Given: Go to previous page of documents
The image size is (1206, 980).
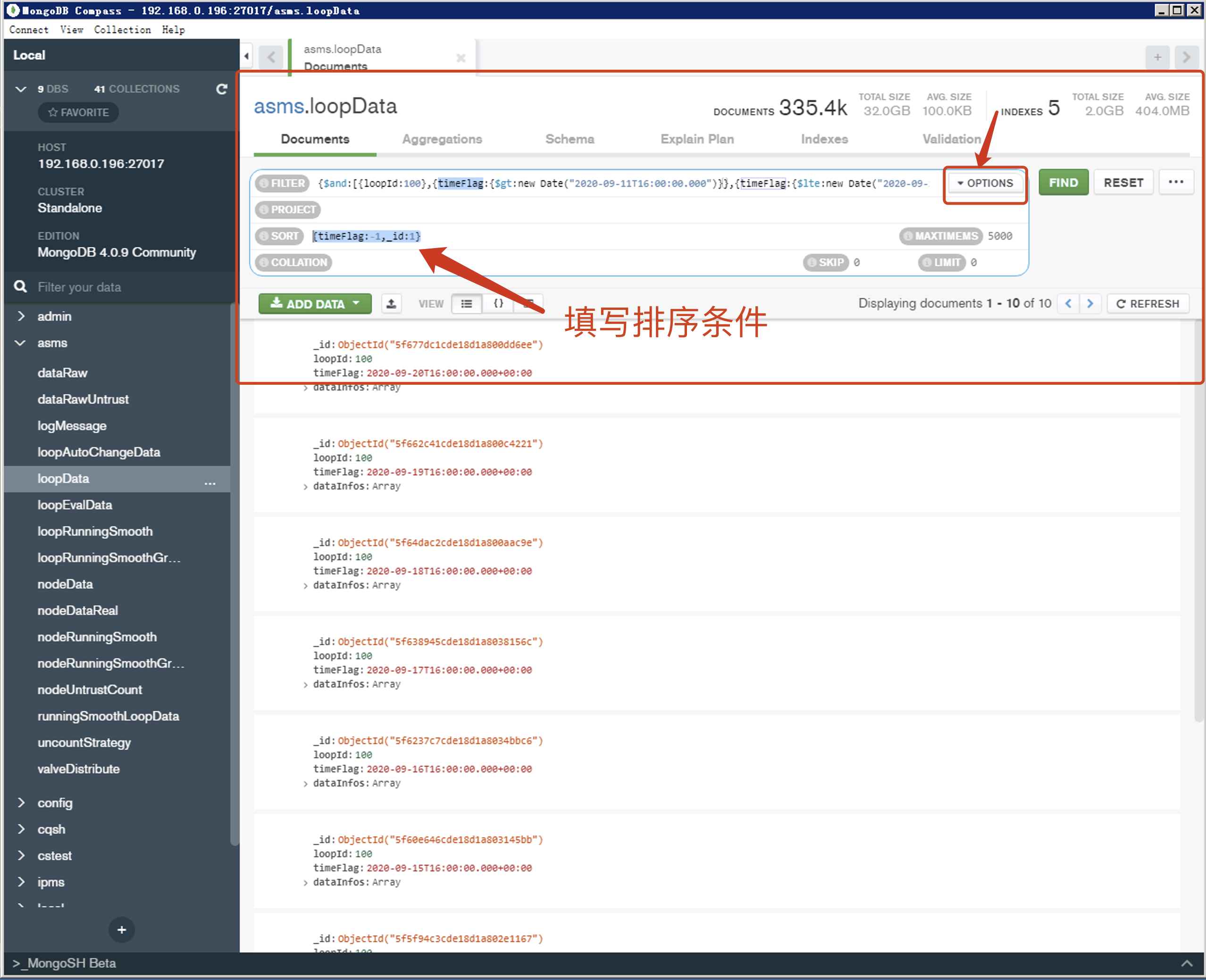Looking at the screenshot, I should point(1068,304).
